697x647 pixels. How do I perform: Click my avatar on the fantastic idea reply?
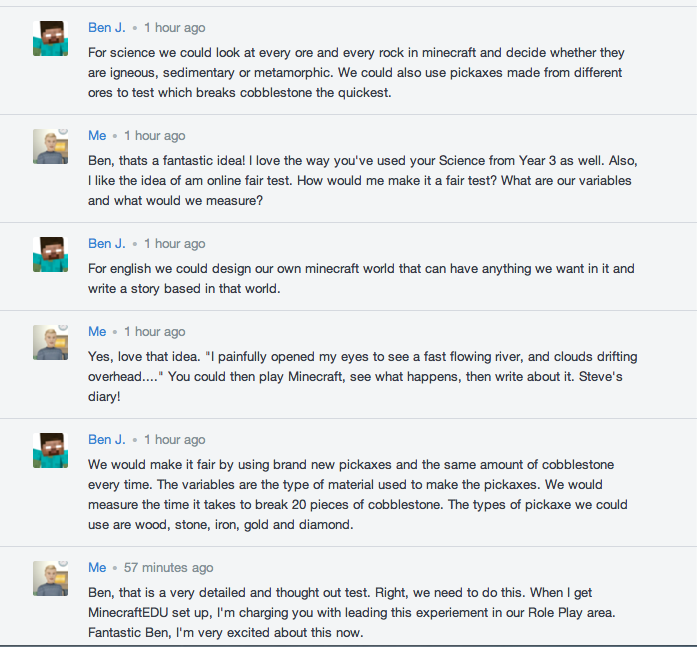point(51,146)
